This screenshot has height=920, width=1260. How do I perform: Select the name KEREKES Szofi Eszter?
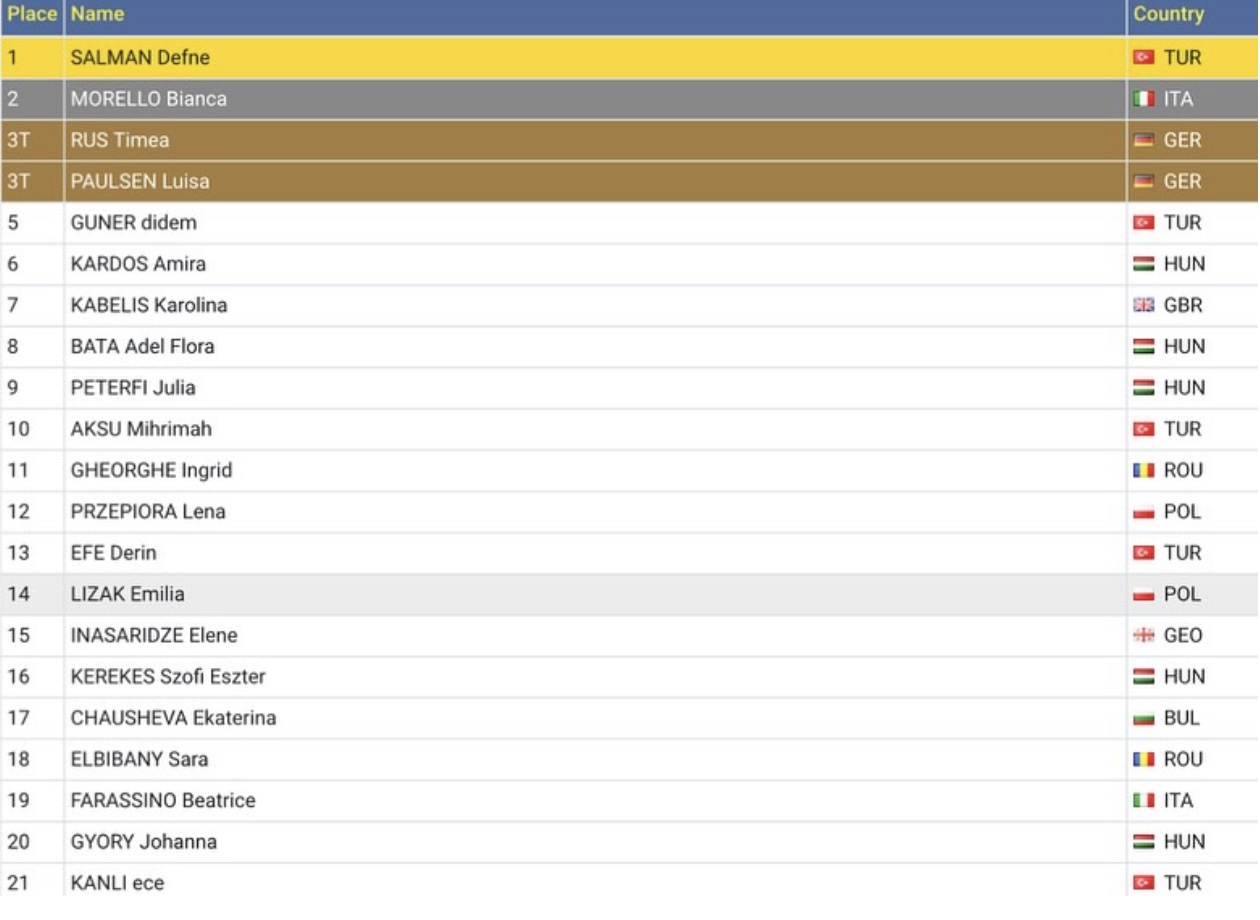168,677
